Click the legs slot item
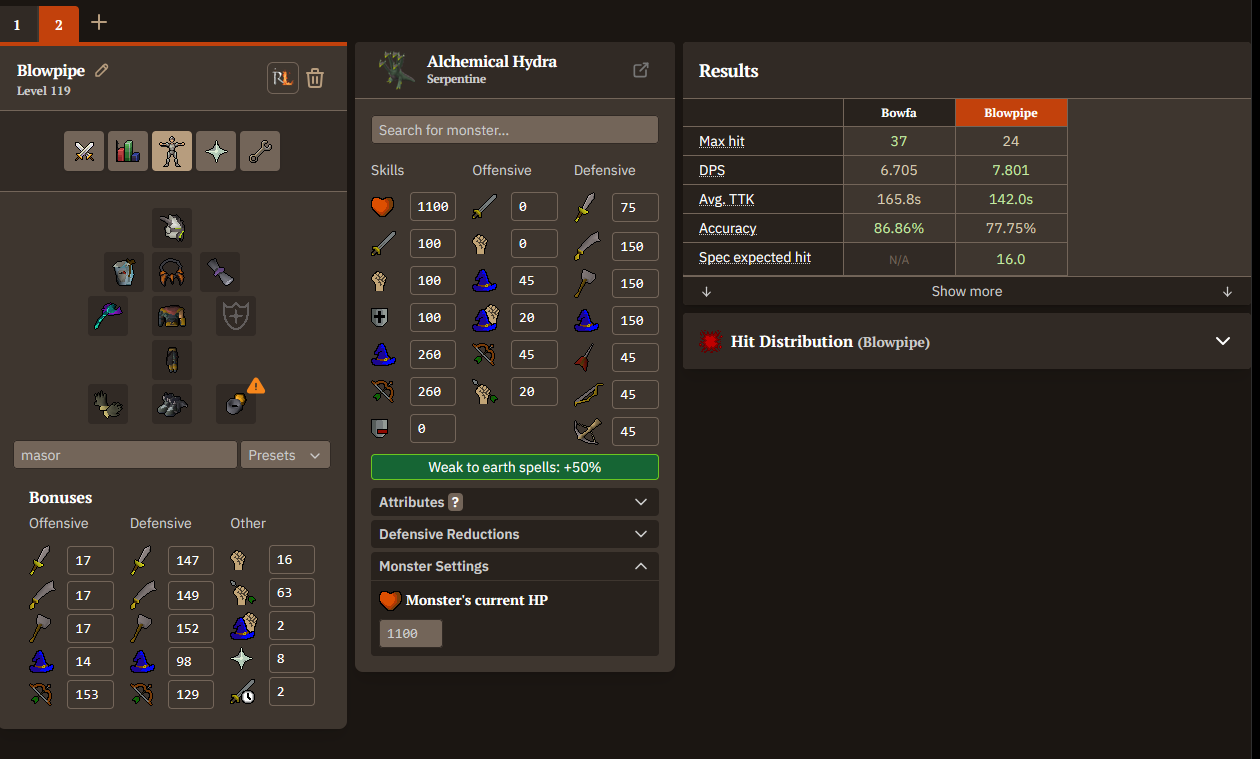Viewport: 1260px width, 759px height. (172, 360)
